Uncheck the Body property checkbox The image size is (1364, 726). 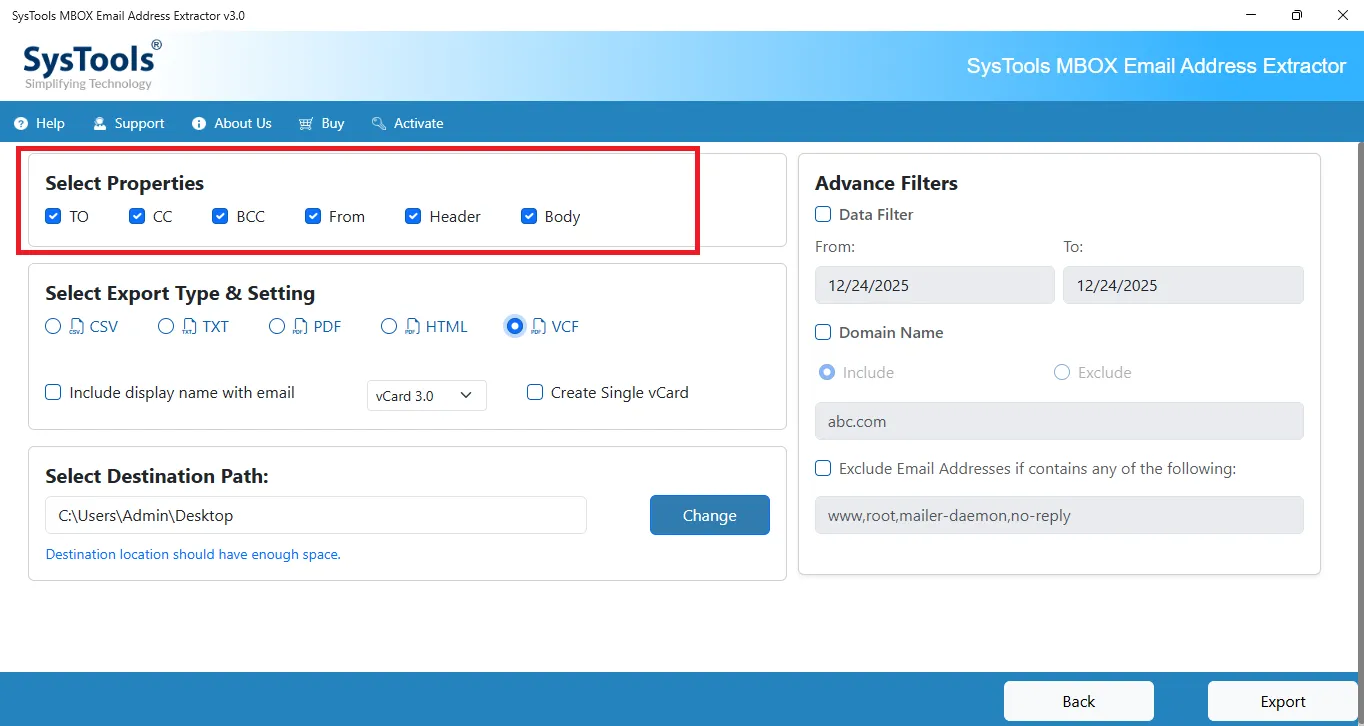pos(529,216)
